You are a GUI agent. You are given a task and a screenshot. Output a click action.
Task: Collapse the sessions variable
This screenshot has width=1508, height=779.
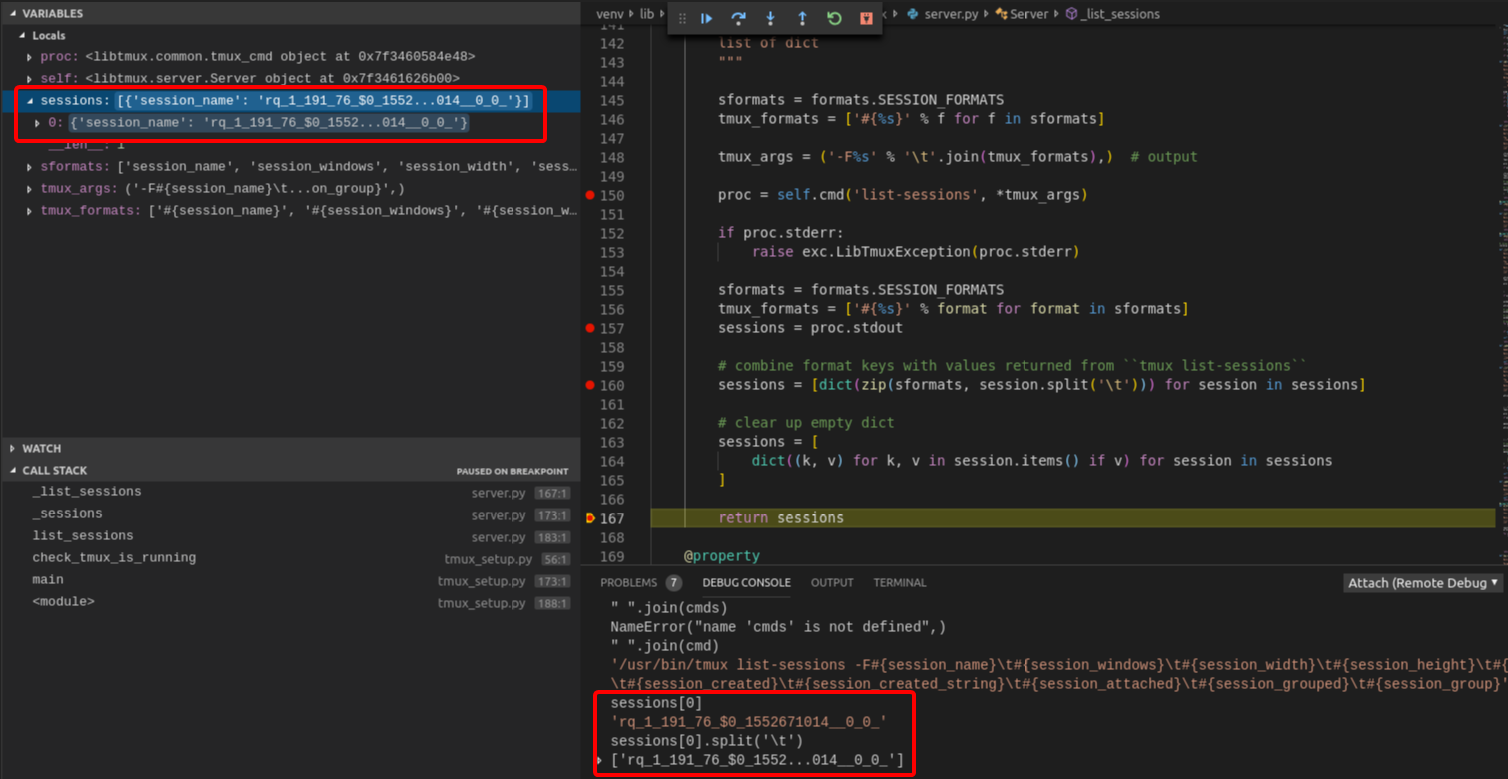click(x=30, y=101)
